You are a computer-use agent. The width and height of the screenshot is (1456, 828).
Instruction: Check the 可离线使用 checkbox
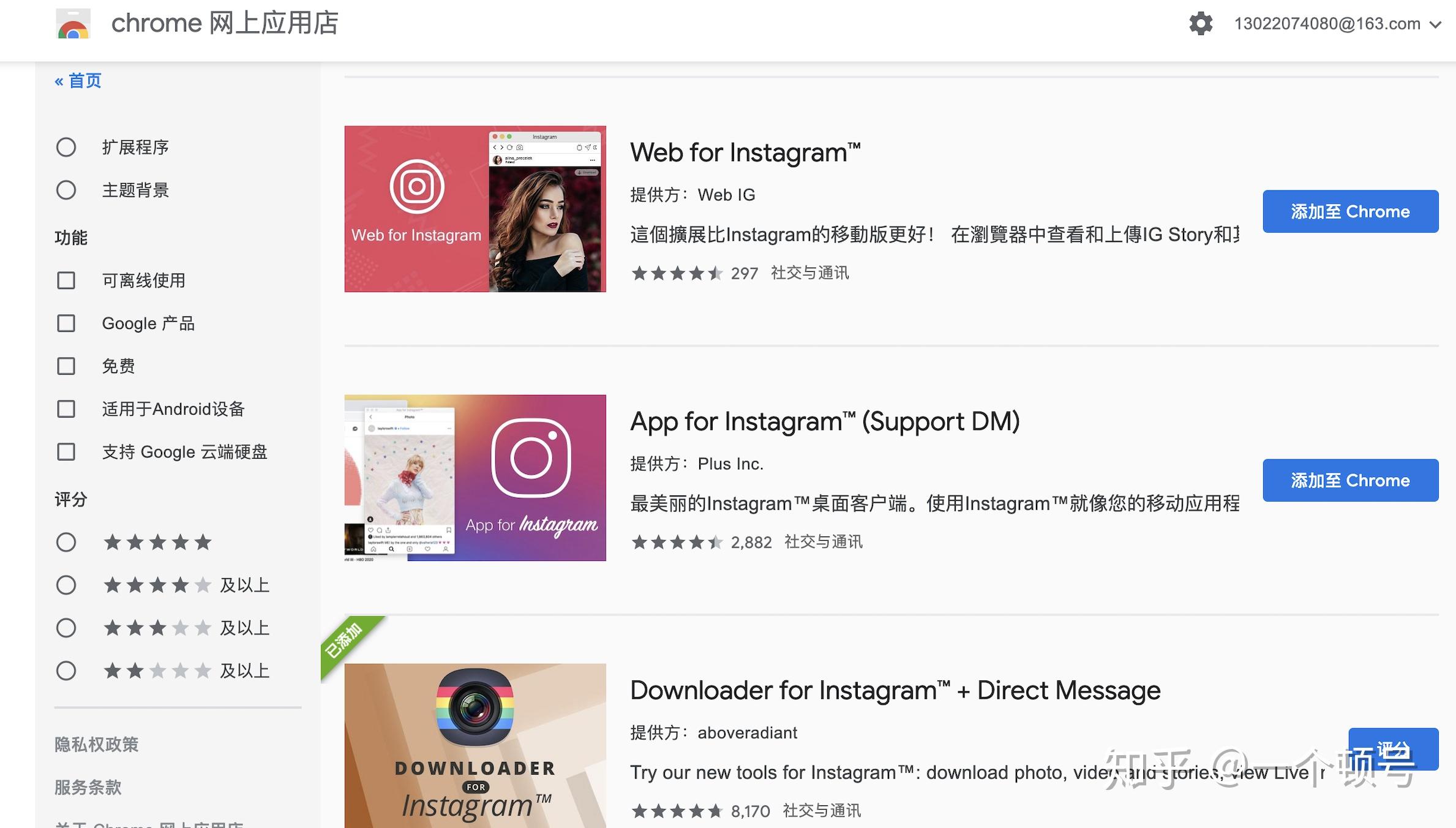click(66, 280)
